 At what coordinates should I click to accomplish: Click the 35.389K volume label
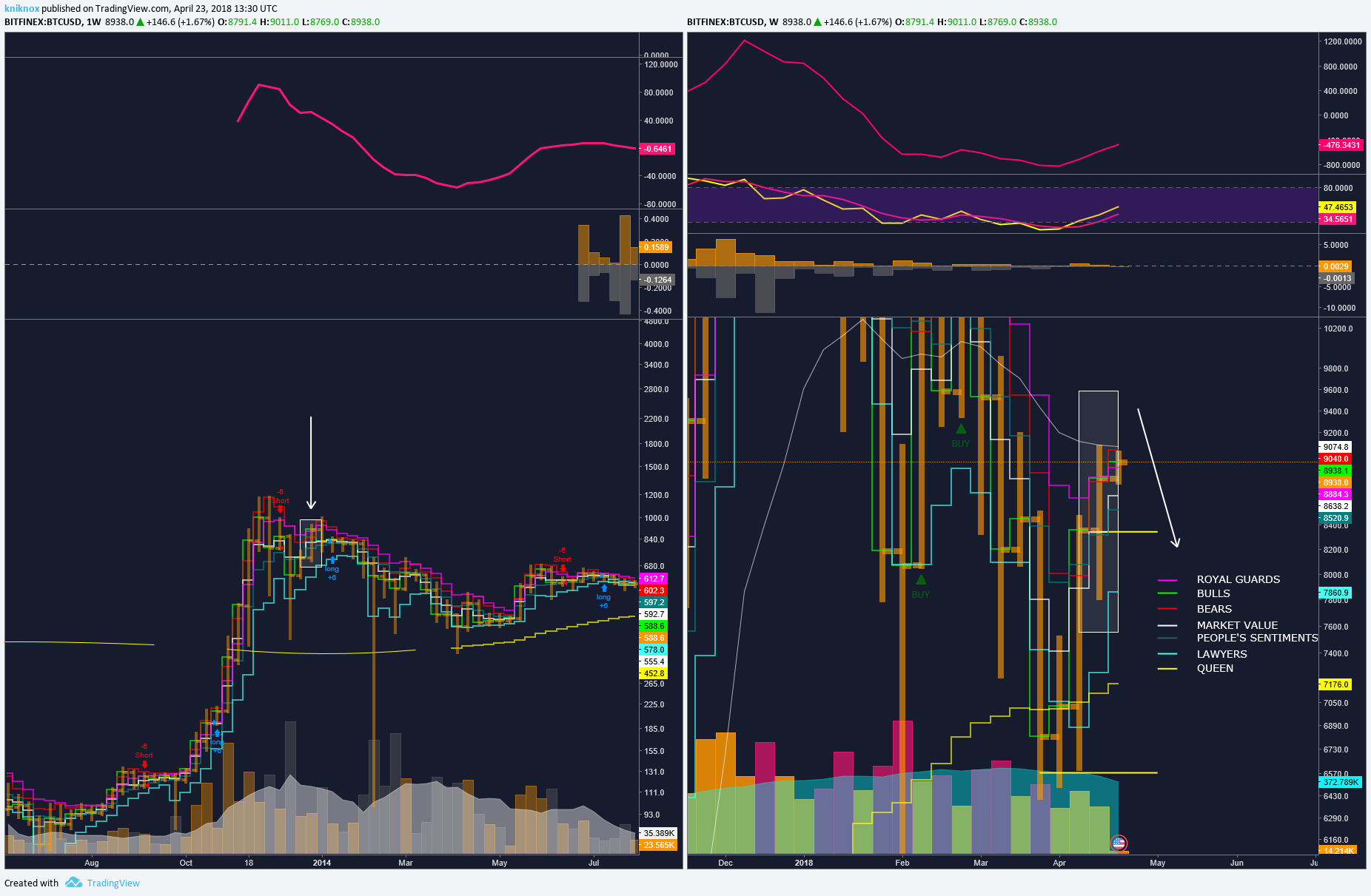(658, 833)
